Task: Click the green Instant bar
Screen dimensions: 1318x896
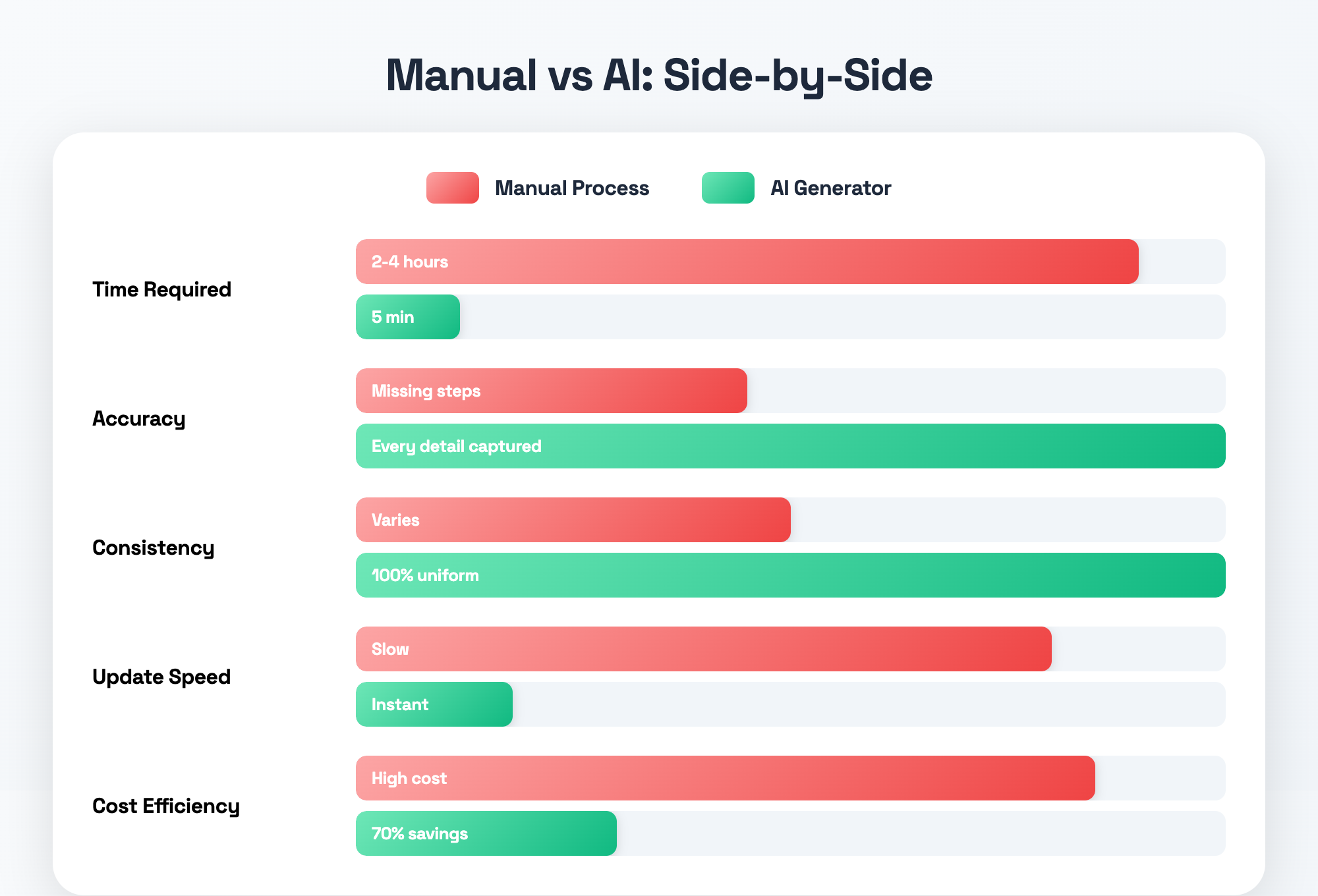Action: pos(434,704)
